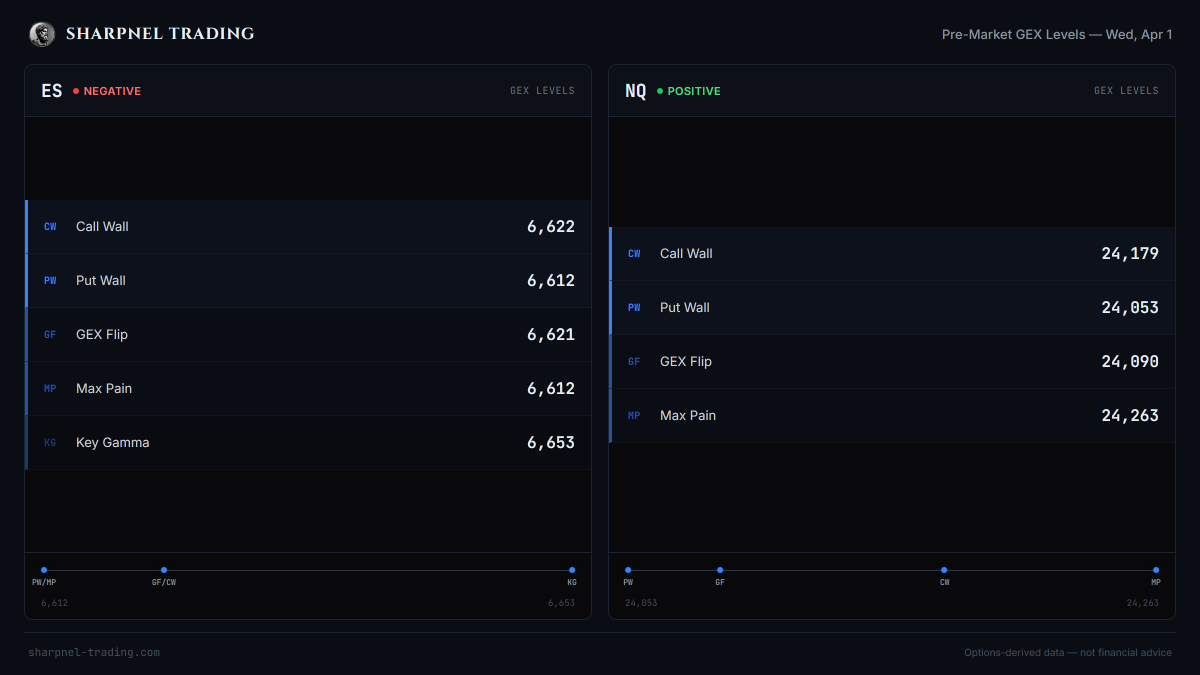Click the NQ GEX Flip value 24,090
1200x675 pixels.
tap(1130, 362)
